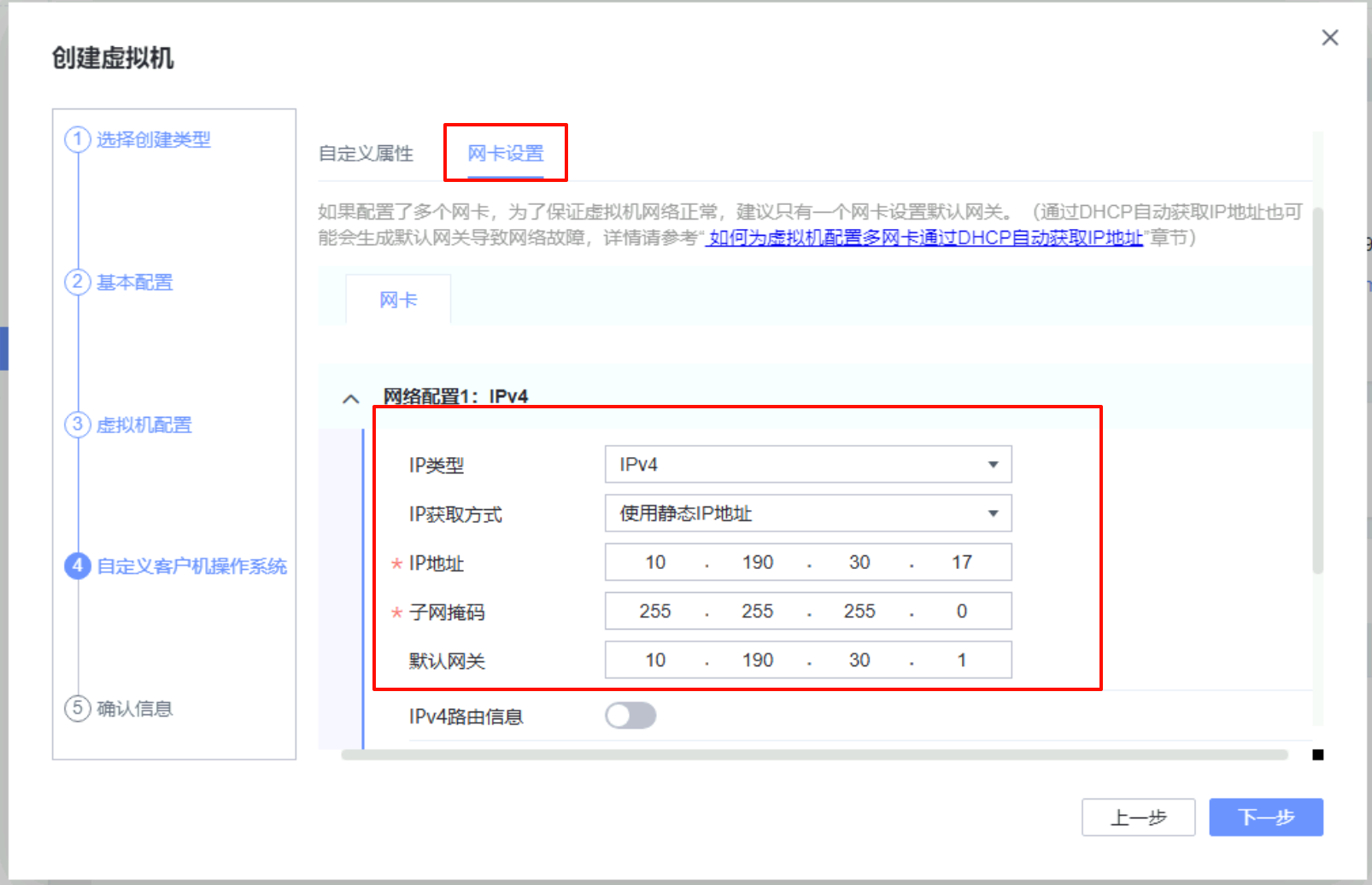Open the DHCP multi-NIC configuration help link
Image resolution: width=1372 pixels, height=885 pixels.
click(925, 237)
